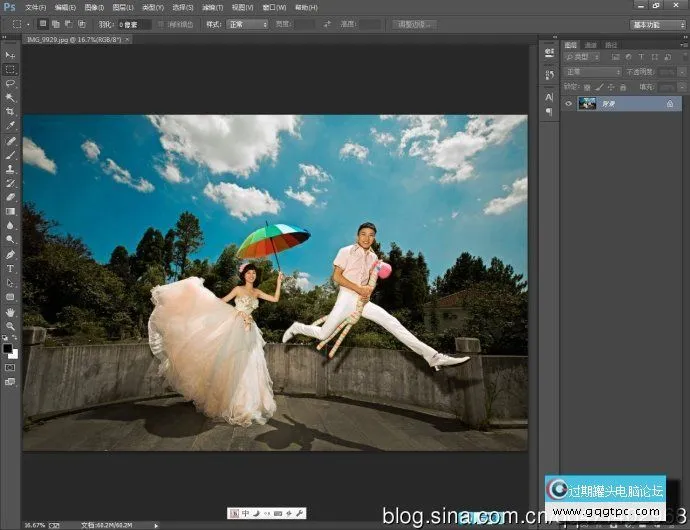Select the Eyedropper tool
690x530 pixels.
click(x=11, y=126)
